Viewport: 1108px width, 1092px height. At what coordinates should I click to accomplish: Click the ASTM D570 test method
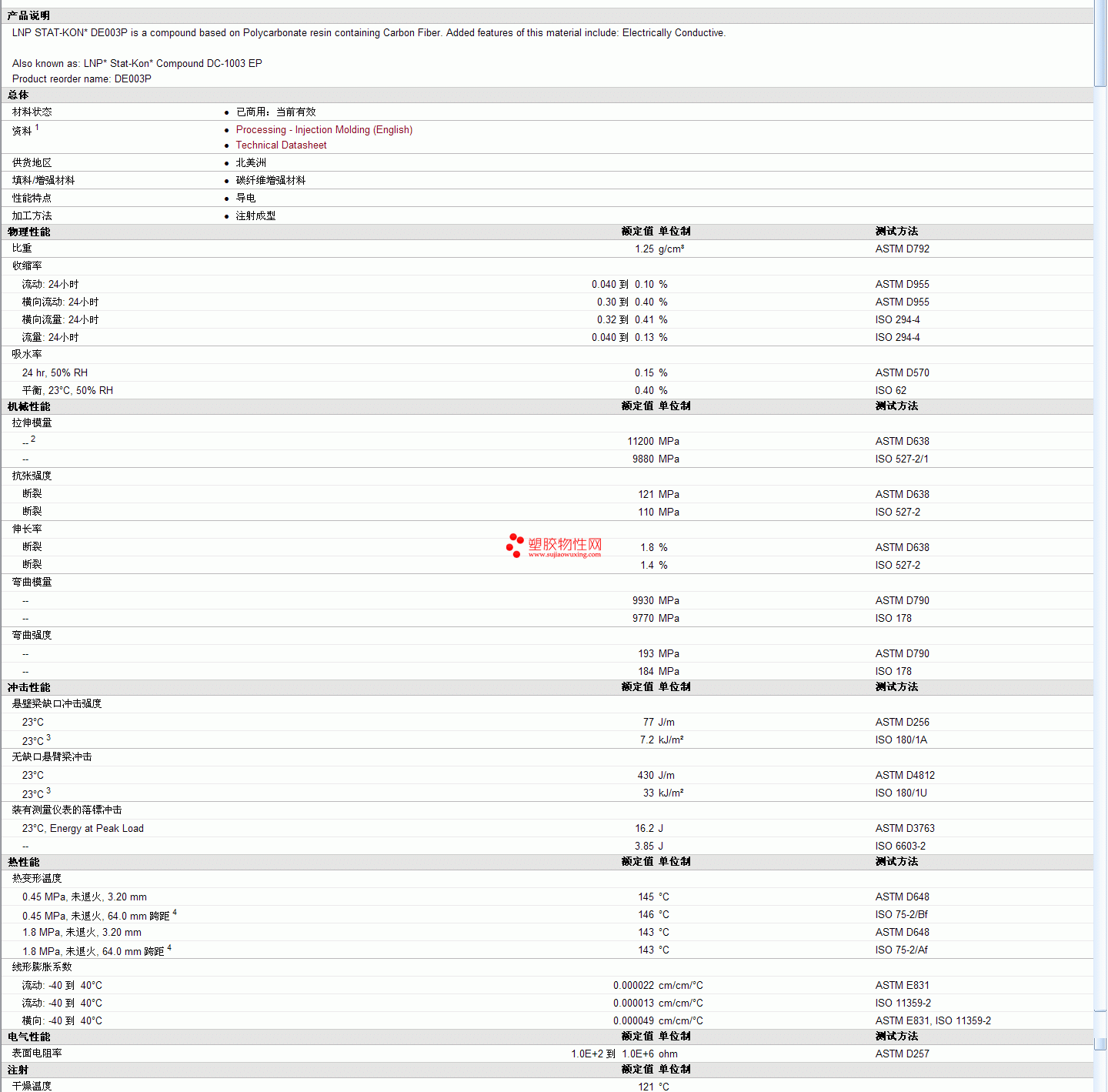903,373
